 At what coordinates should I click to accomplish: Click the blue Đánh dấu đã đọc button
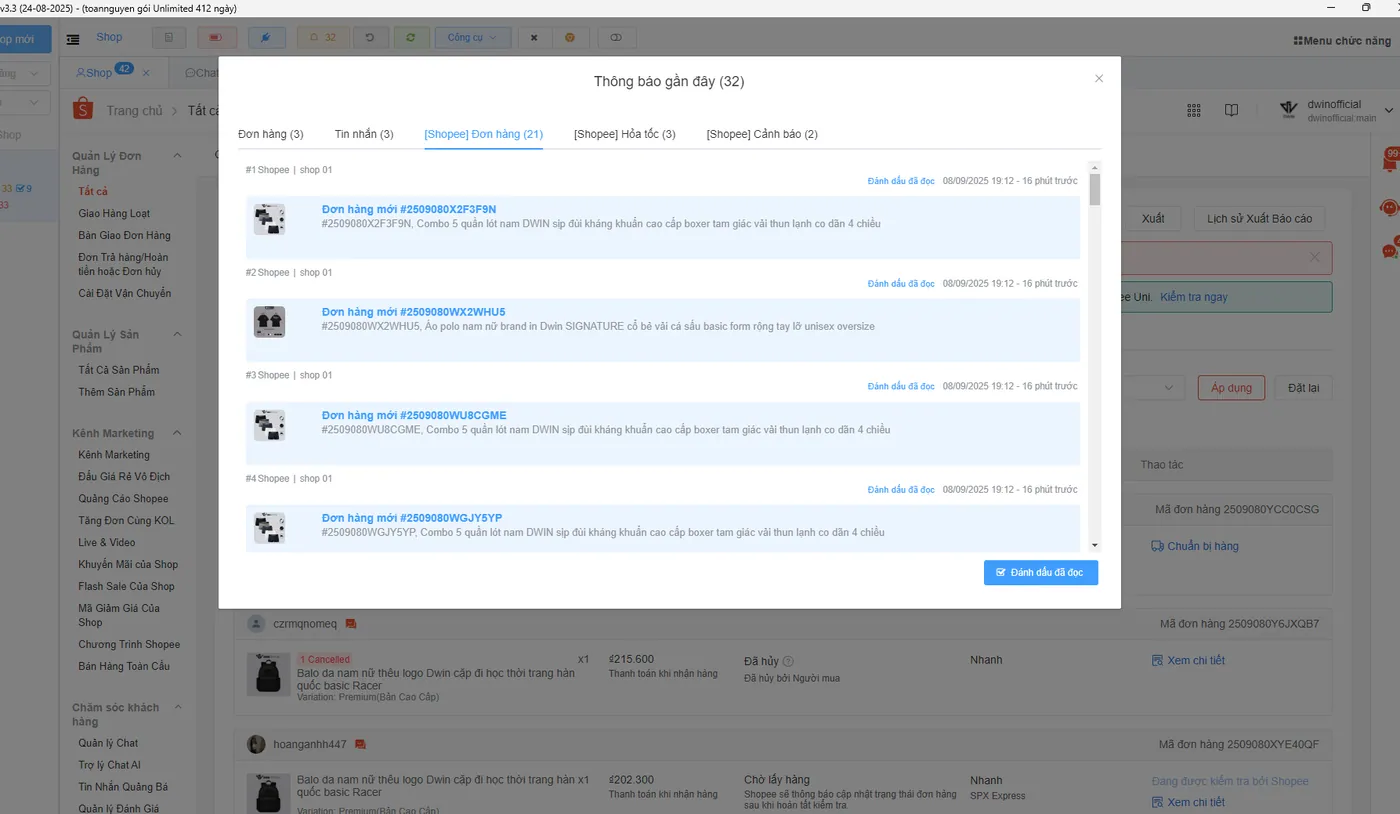(x=1041, y=572)
